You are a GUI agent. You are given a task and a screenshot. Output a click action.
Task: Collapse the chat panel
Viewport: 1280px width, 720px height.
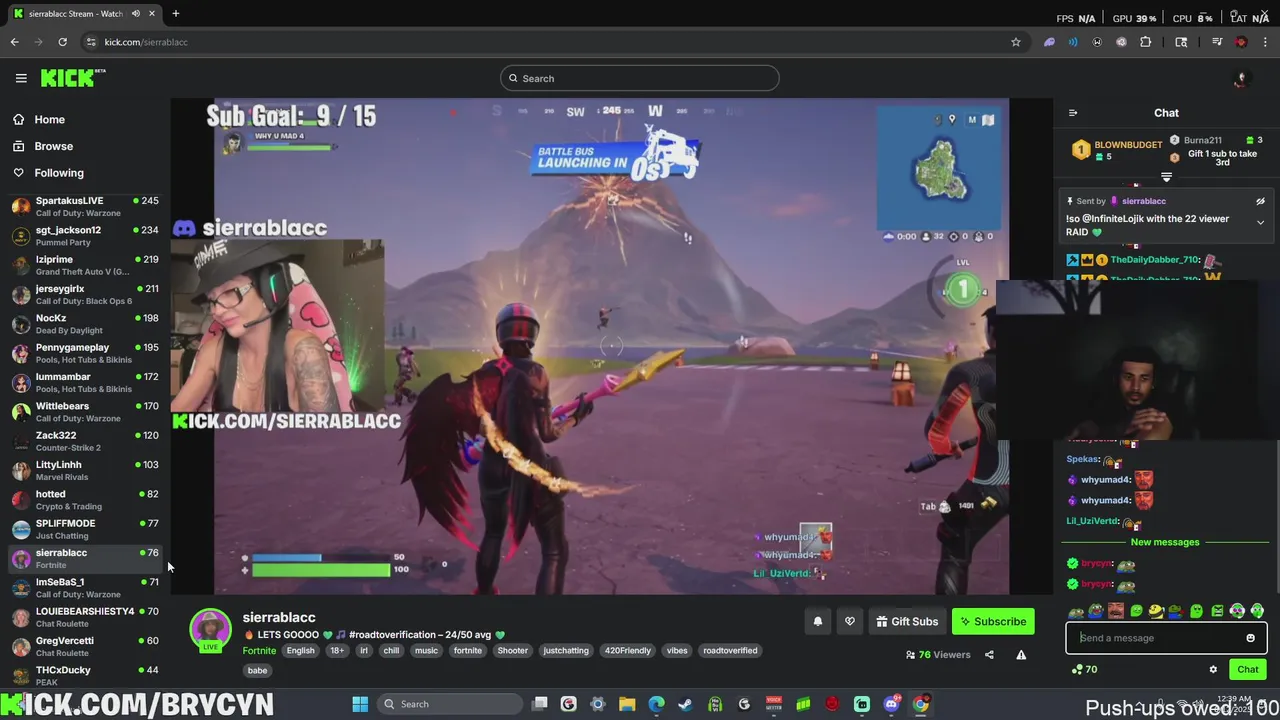point(1073,113)
